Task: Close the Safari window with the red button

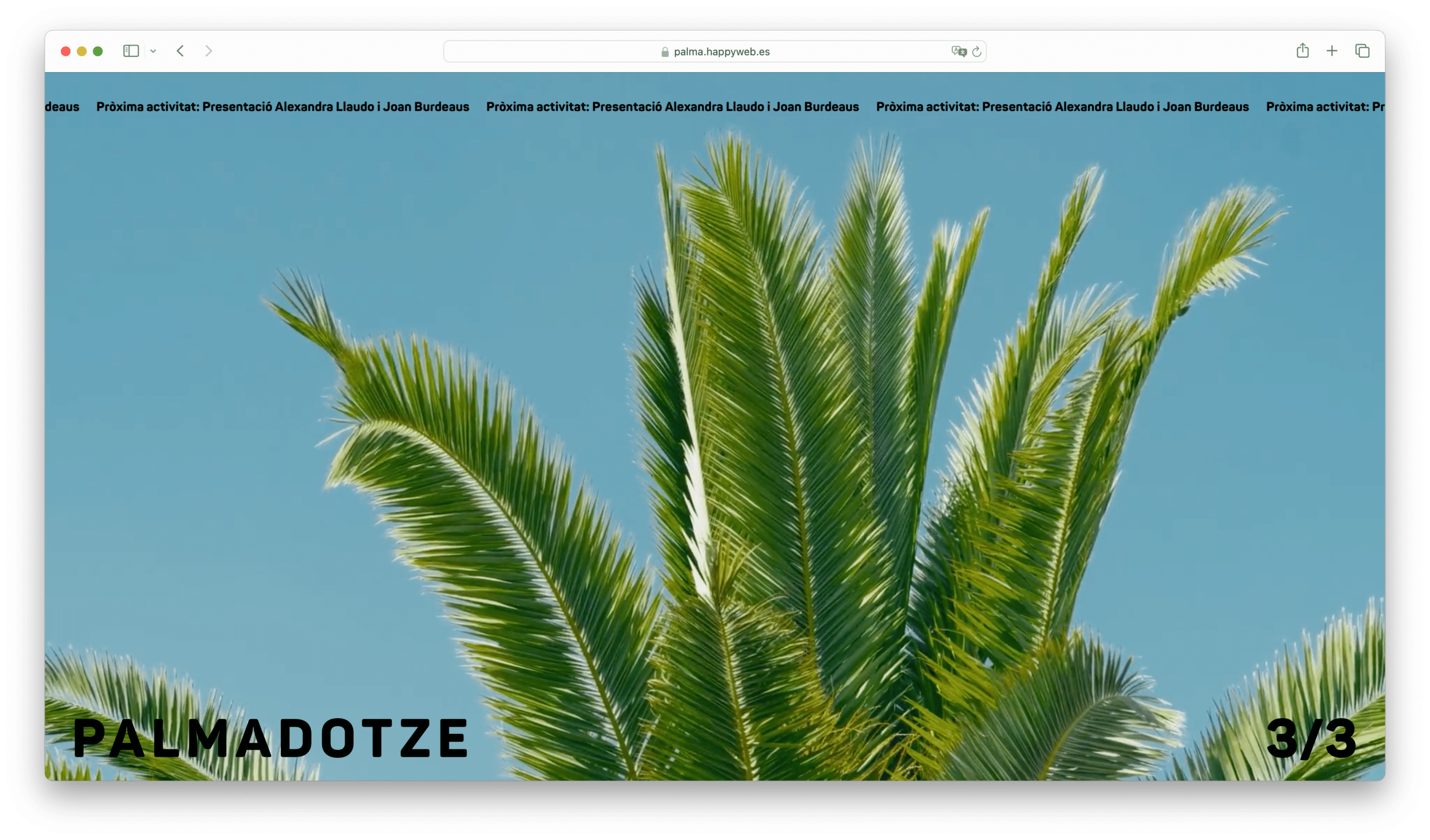Action: coord(65,51)
